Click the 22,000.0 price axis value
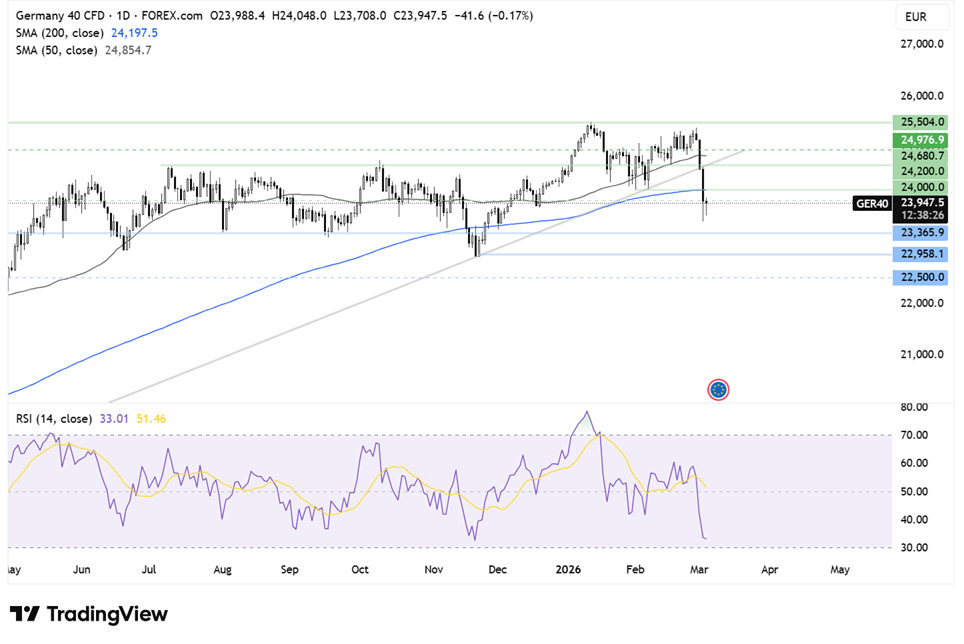The width and height of the screenshot is (964, 644). click(x=922, y=303)
